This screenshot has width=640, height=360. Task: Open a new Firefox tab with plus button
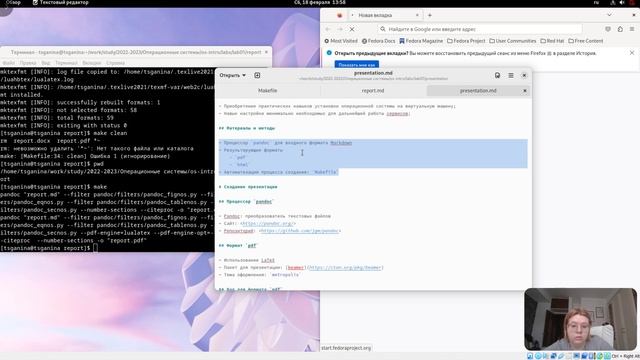(x=429, y=15)
